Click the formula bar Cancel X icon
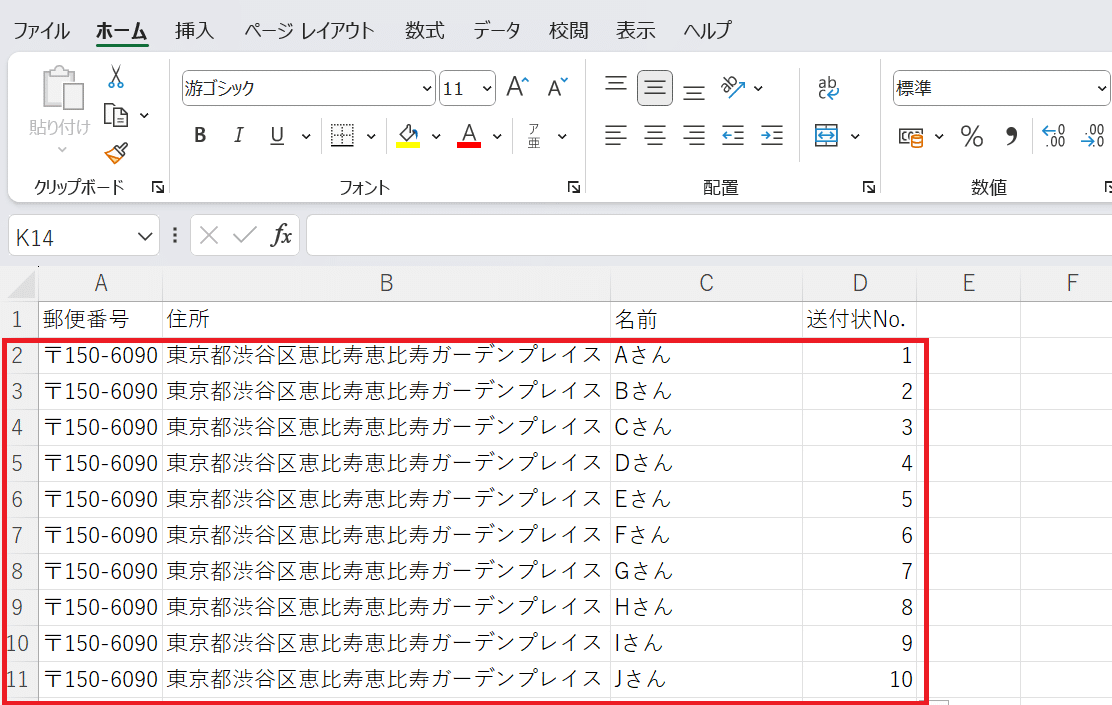Image resolution: width=1112 pixels, height=705 pixels. (x=208, y=235)
